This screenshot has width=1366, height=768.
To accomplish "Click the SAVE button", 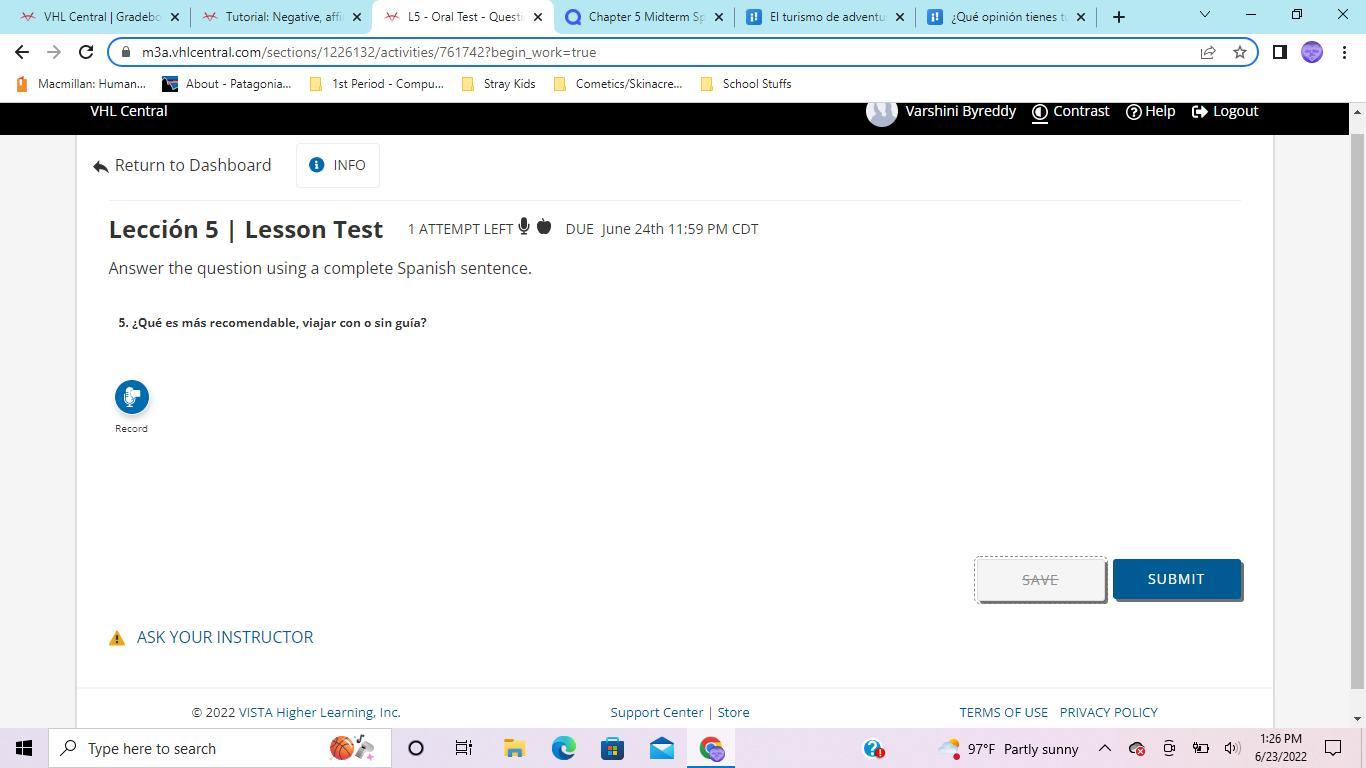I will coord(1040,580).
